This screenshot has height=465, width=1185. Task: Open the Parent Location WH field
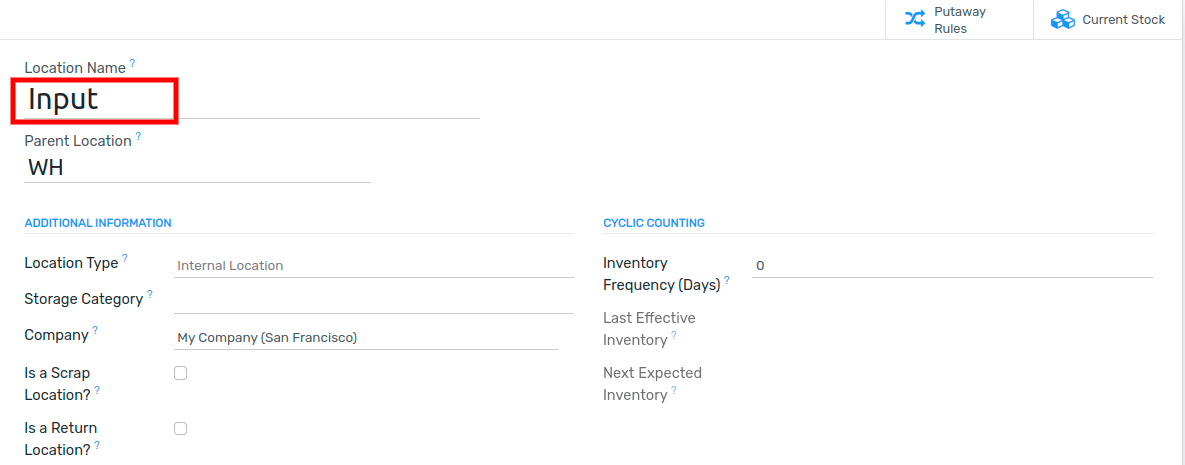click(197, 168)
